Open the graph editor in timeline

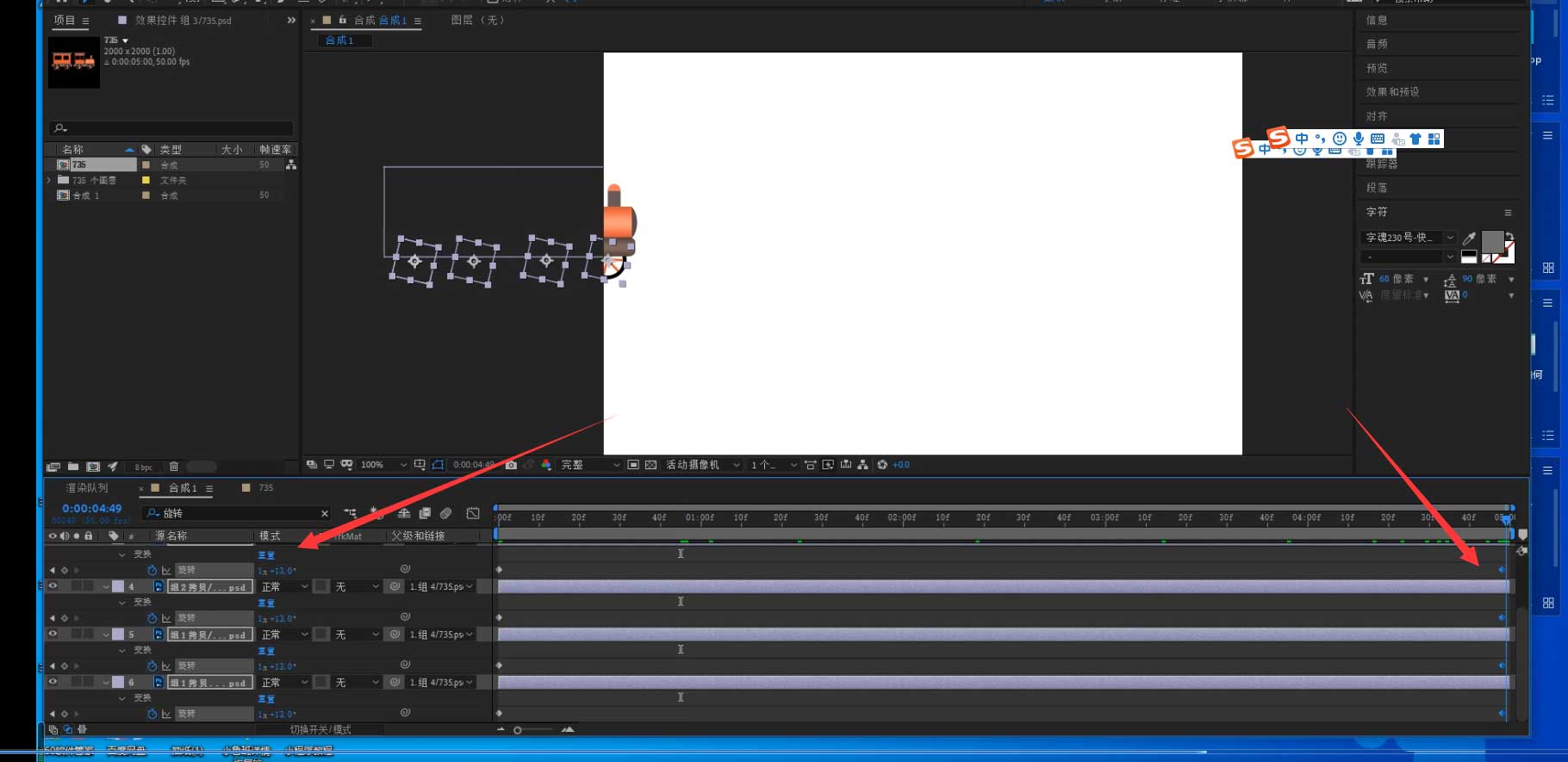(x=473, y=513)
